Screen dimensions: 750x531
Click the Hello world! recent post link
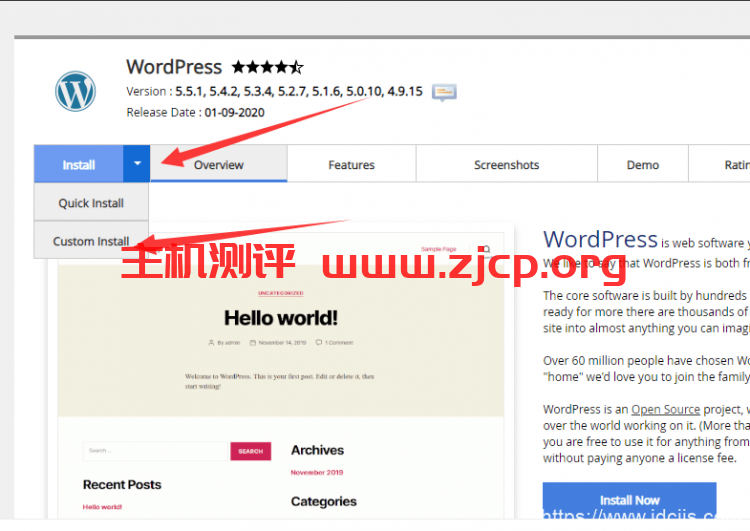coord(102,507)
